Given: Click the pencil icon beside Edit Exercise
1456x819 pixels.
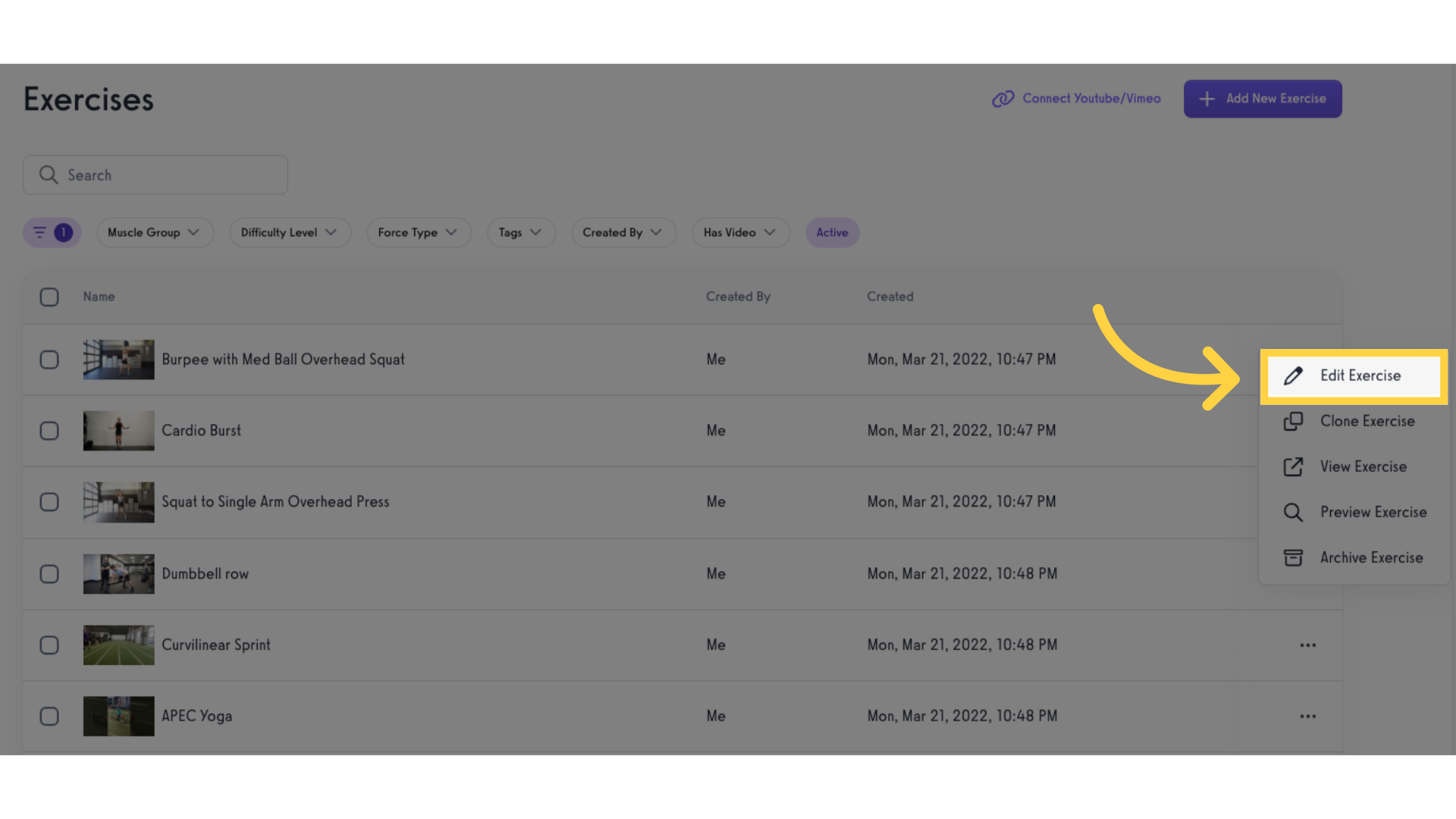Looking at the screenshot, I should [x=1293, y=376].
